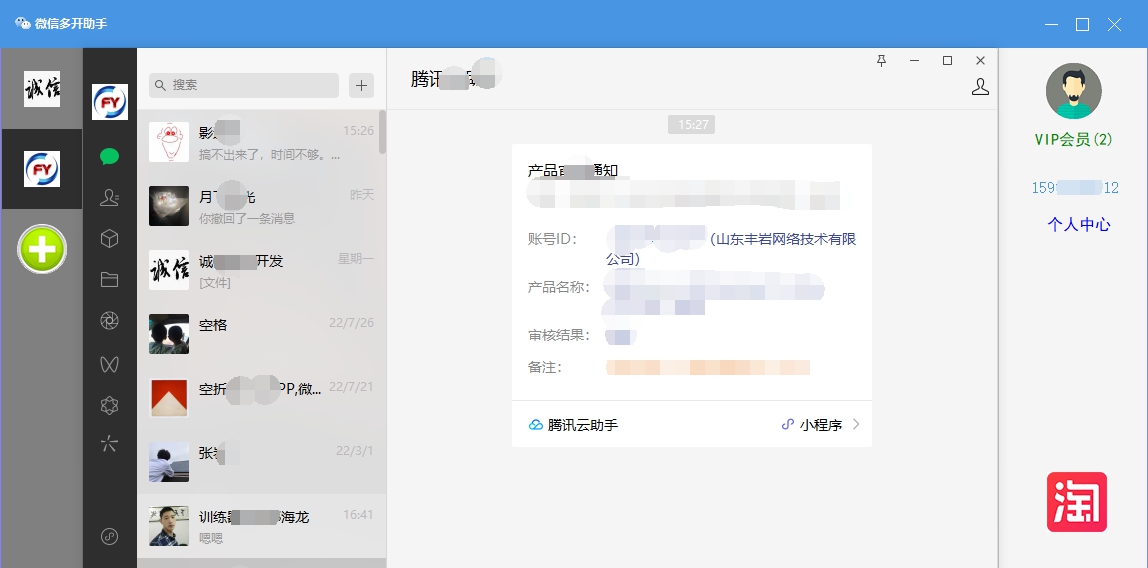Open the butterfly-shaped Channels icon
Viewport: 1148px width, 568px height.
tap(110, 363)
